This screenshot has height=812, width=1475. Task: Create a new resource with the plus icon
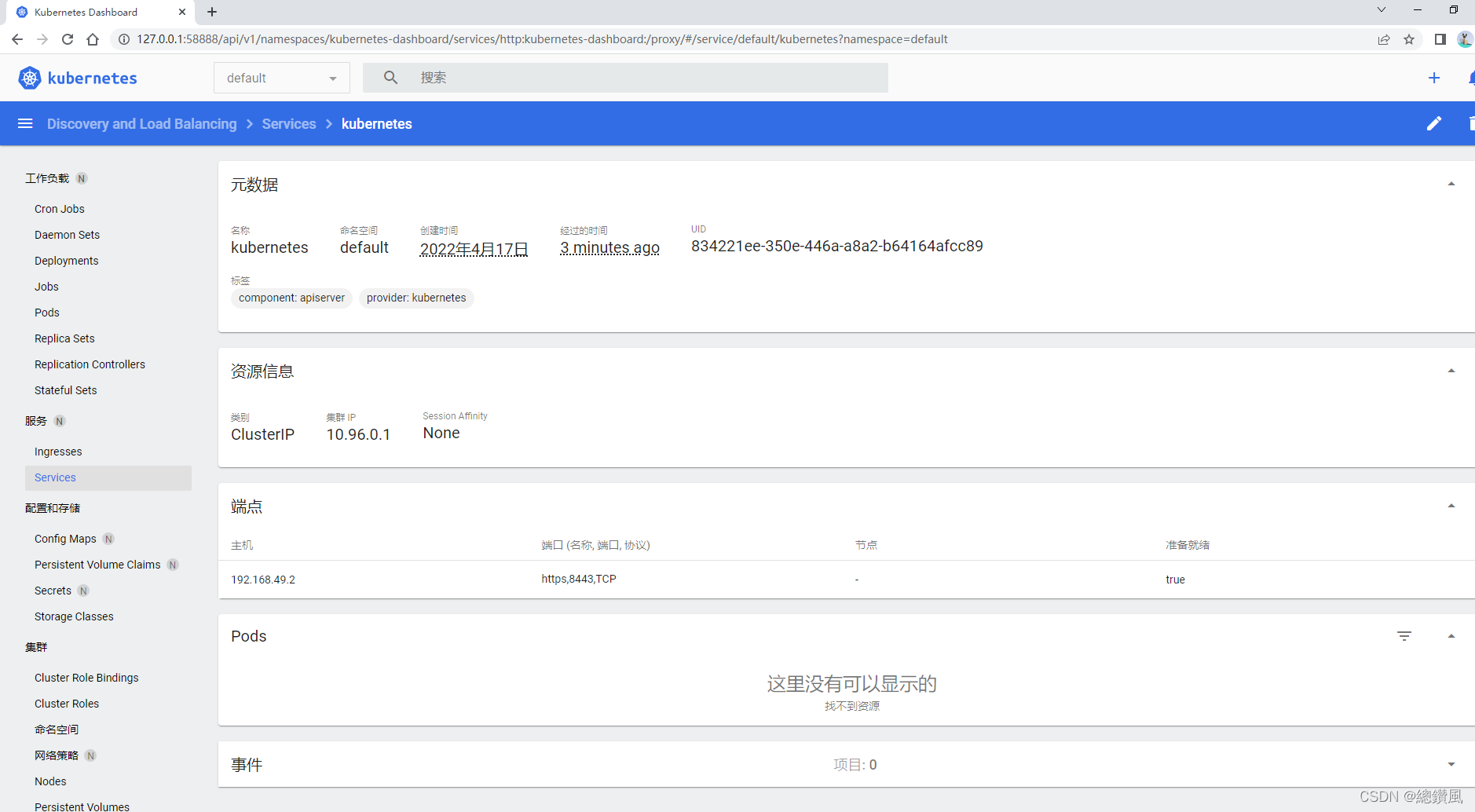[1434, 78]
